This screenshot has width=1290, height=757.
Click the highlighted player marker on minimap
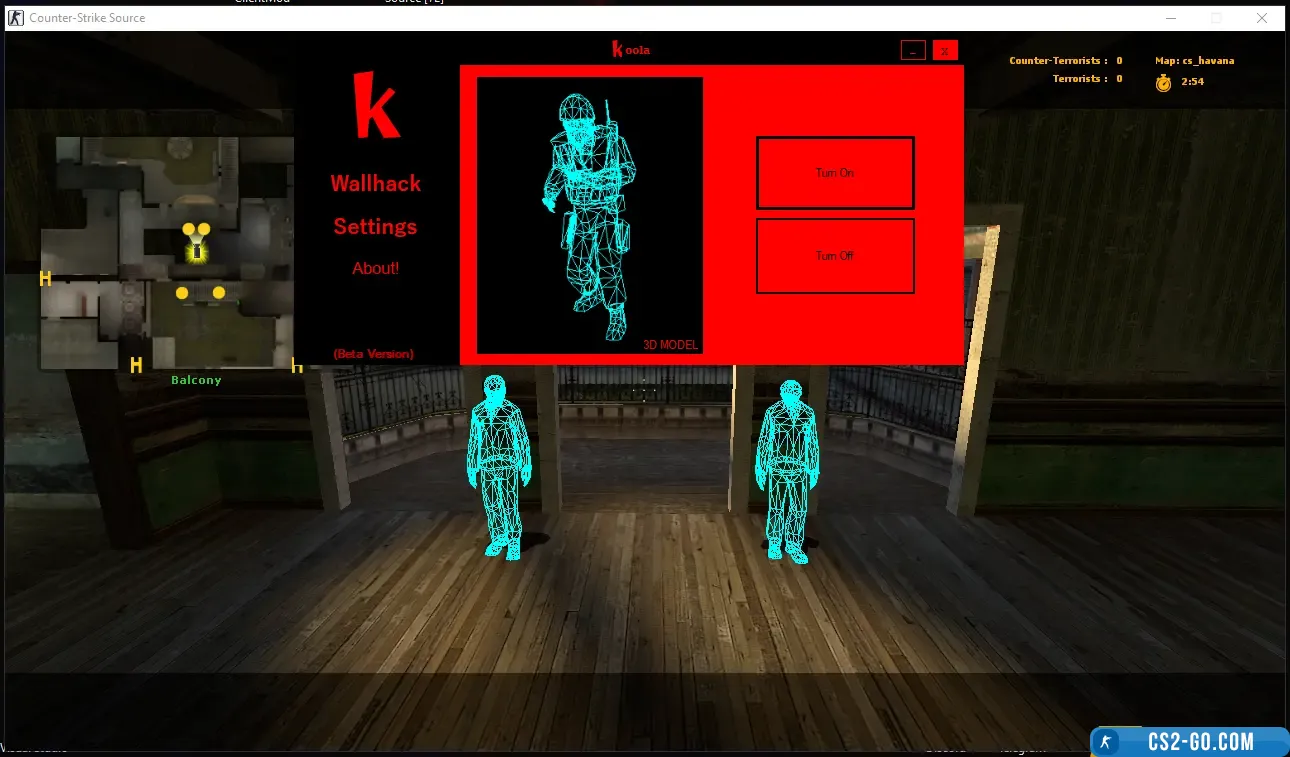[x=197, y=251]
